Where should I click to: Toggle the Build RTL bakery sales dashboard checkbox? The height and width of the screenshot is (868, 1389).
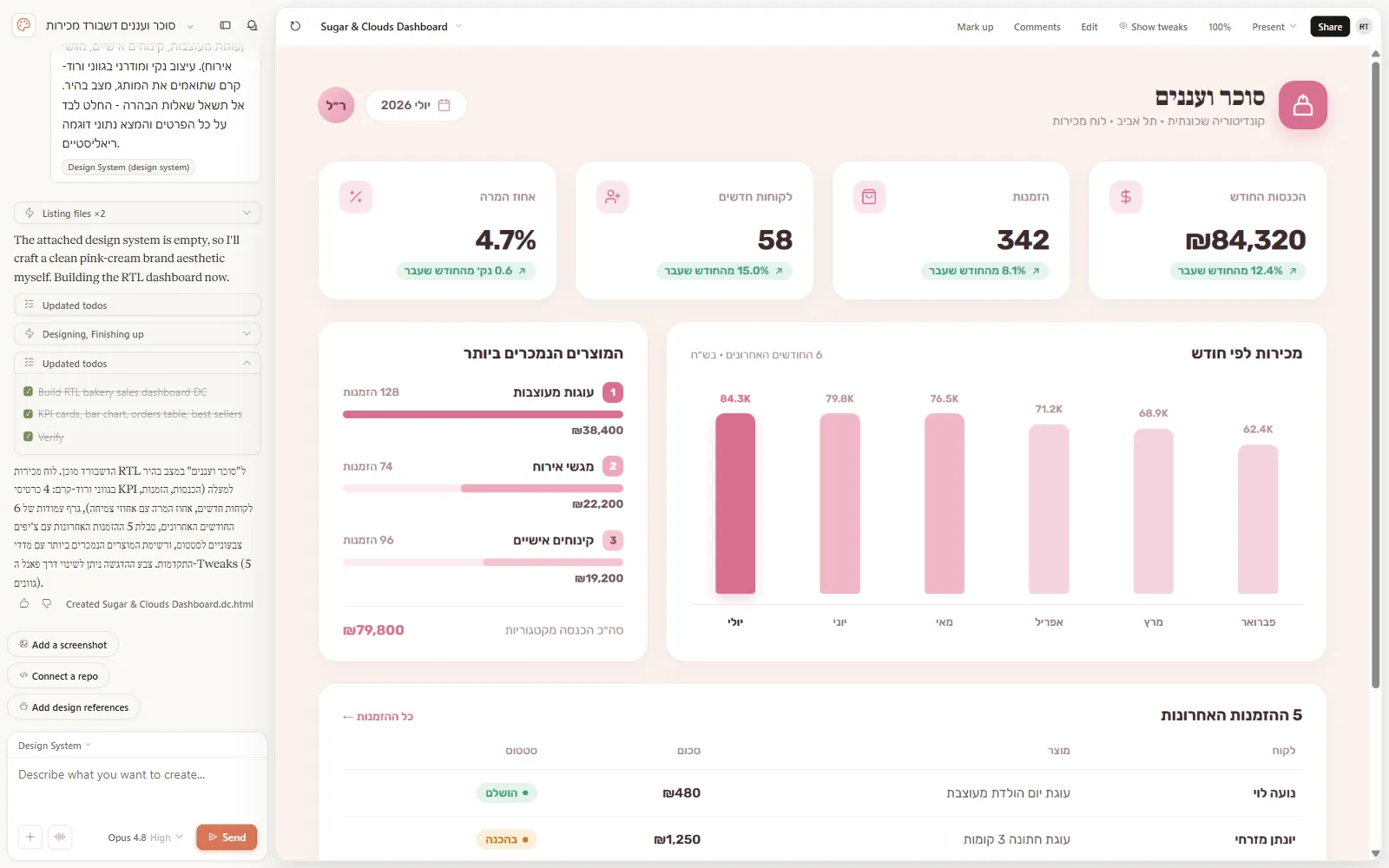click(x=29, y=392)
